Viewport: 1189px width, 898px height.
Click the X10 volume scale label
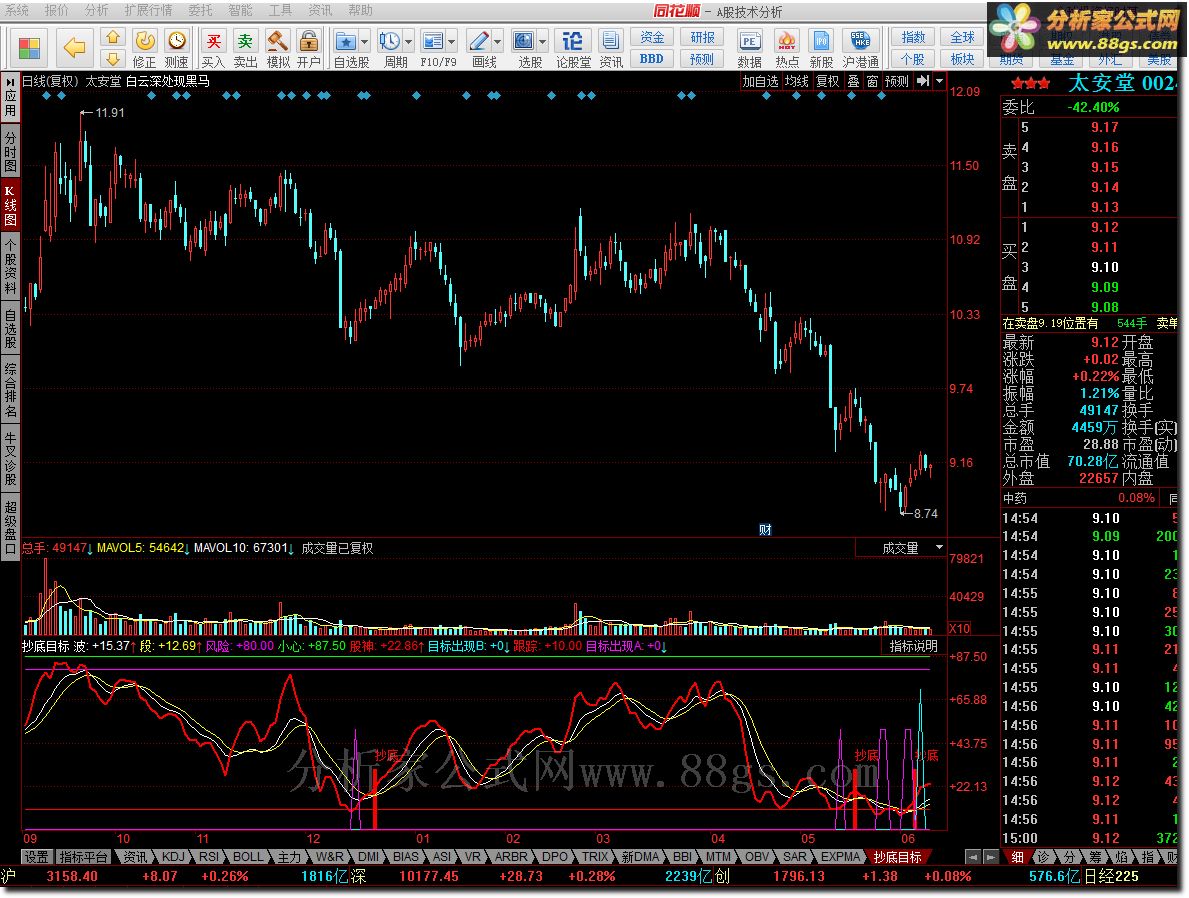click(959, 628)
